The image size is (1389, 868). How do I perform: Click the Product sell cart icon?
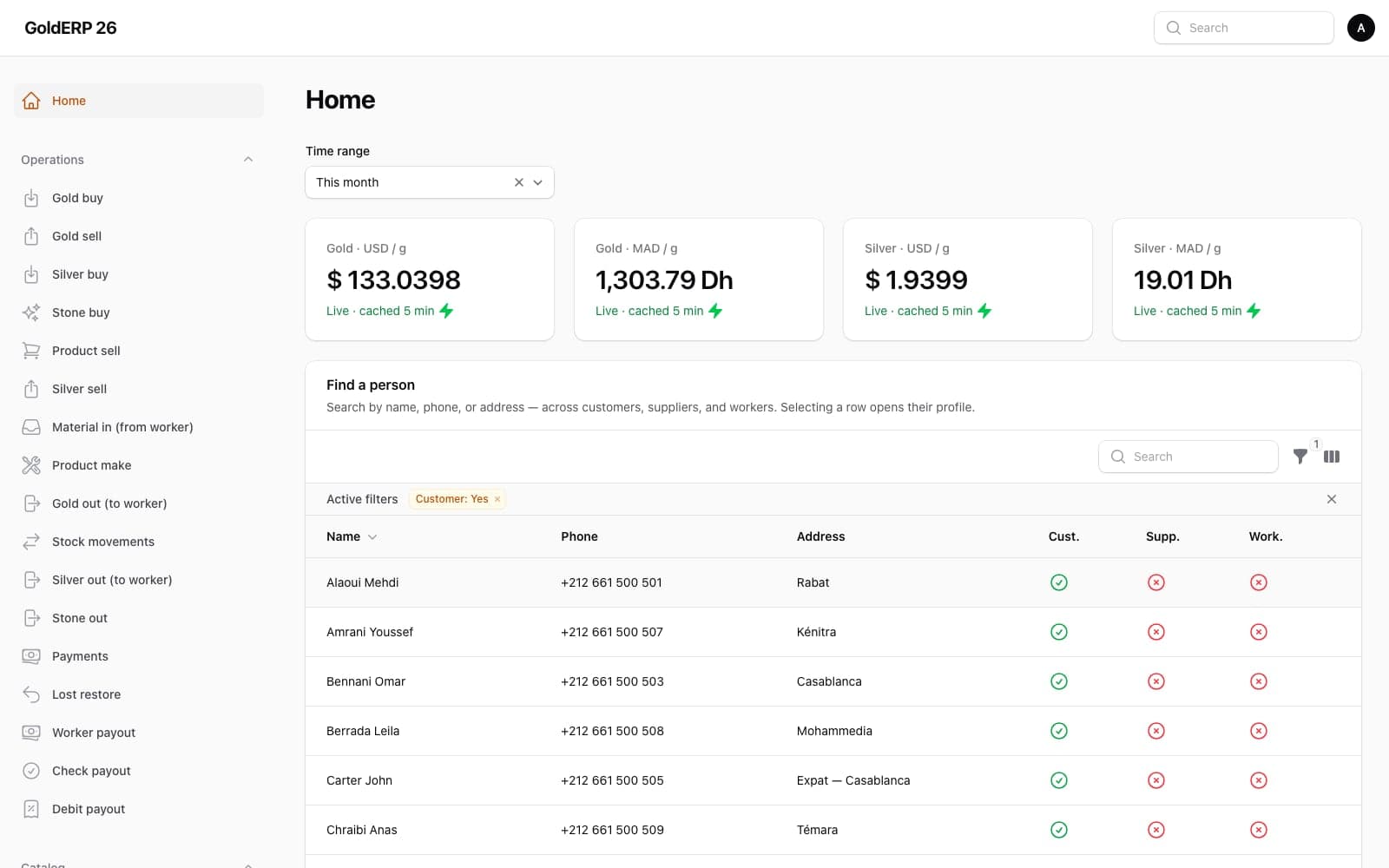pos(31,351)
